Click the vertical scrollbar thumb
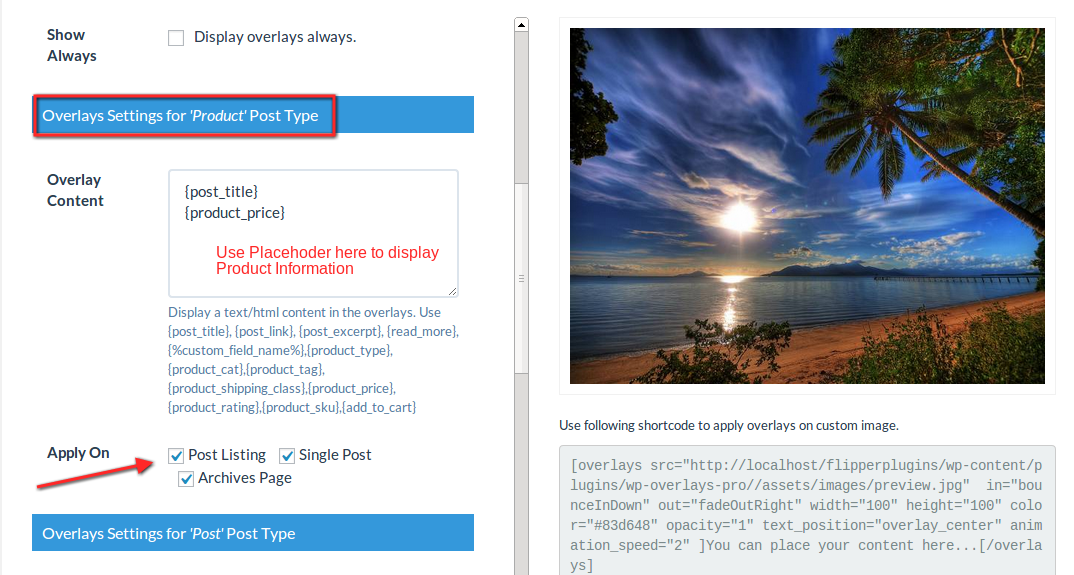 (521, 278)
